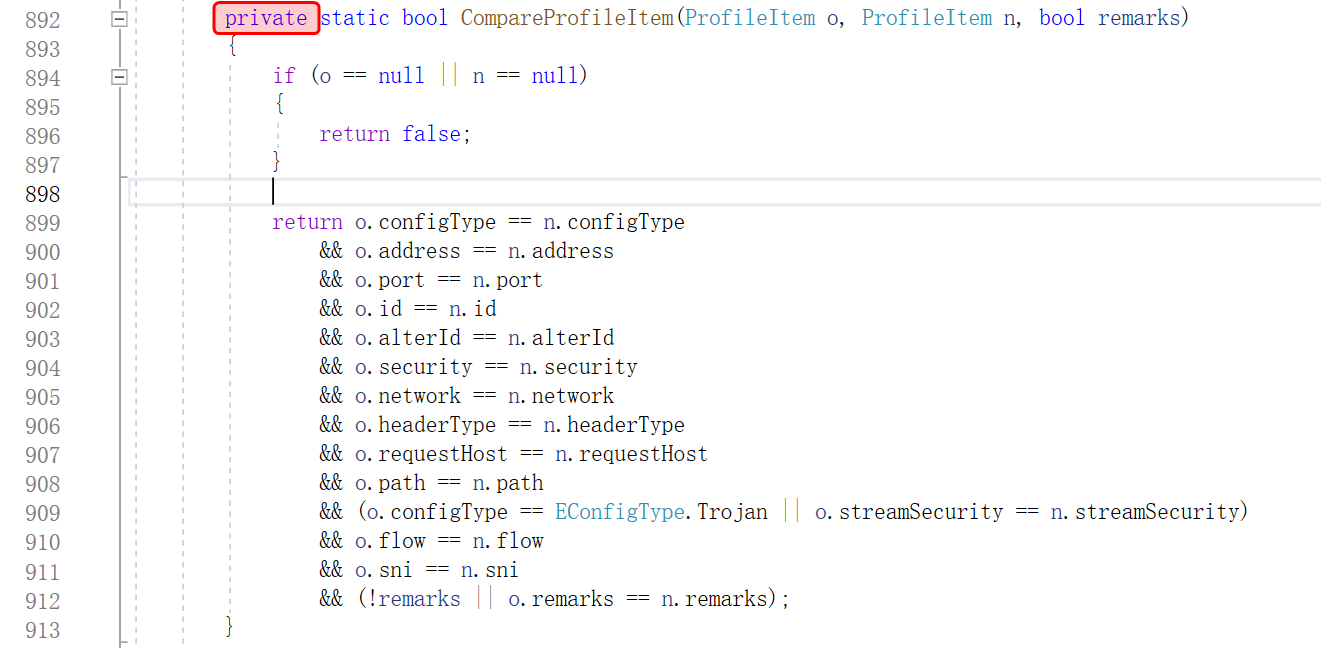1321x648 pixels.
Task: Collapse the CompareProfileItem method outline toggle
Action: 120,18
